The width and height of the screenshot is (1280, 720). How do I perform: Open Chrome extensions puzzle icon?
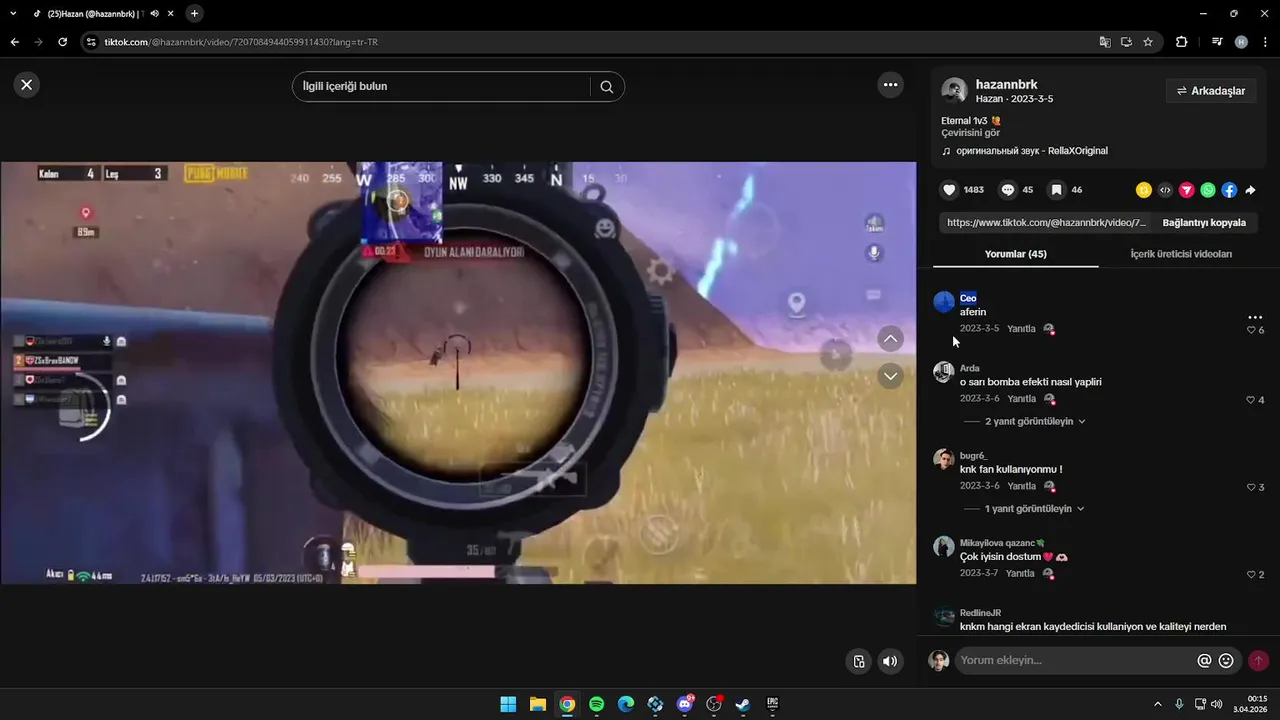pos(1181,42)
